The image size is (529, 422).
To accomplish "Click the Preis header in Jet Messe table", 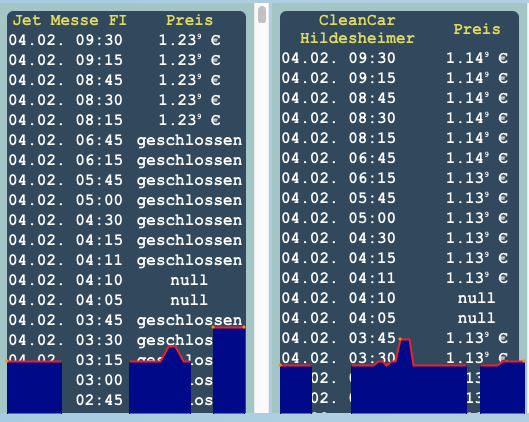I will 189,20.
